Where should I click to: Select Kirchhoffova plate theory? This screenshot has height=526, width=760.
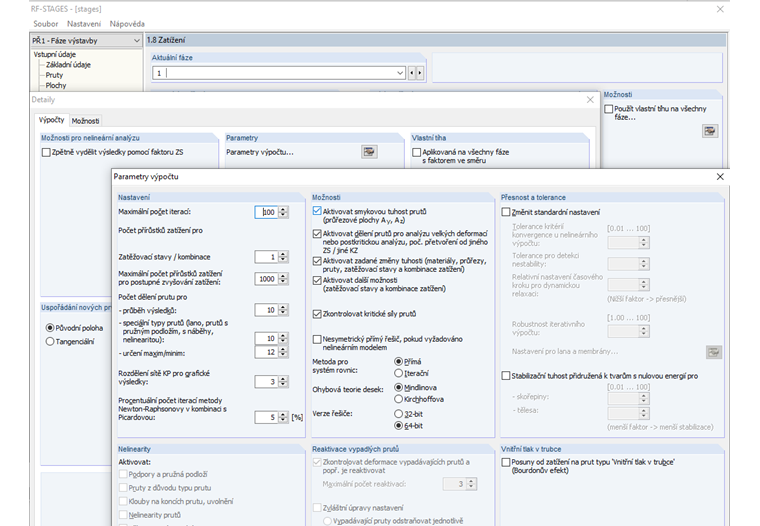click(x=398, y=399)
